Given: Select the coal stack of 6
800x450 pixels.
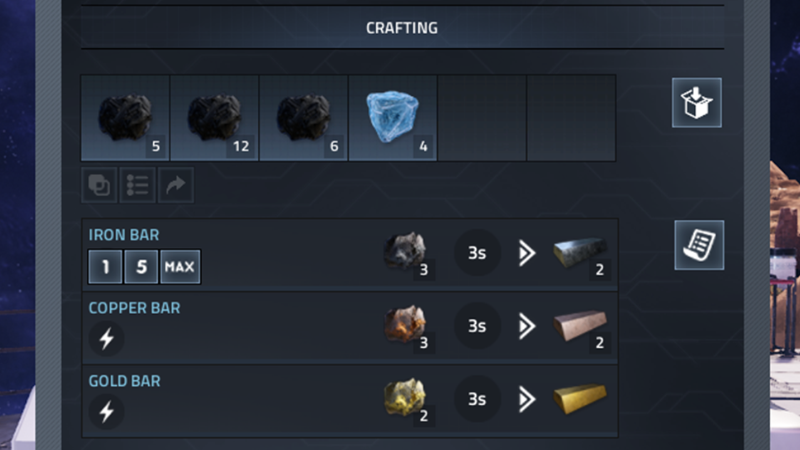Looking at the screenshot, I should click(304, 118).
